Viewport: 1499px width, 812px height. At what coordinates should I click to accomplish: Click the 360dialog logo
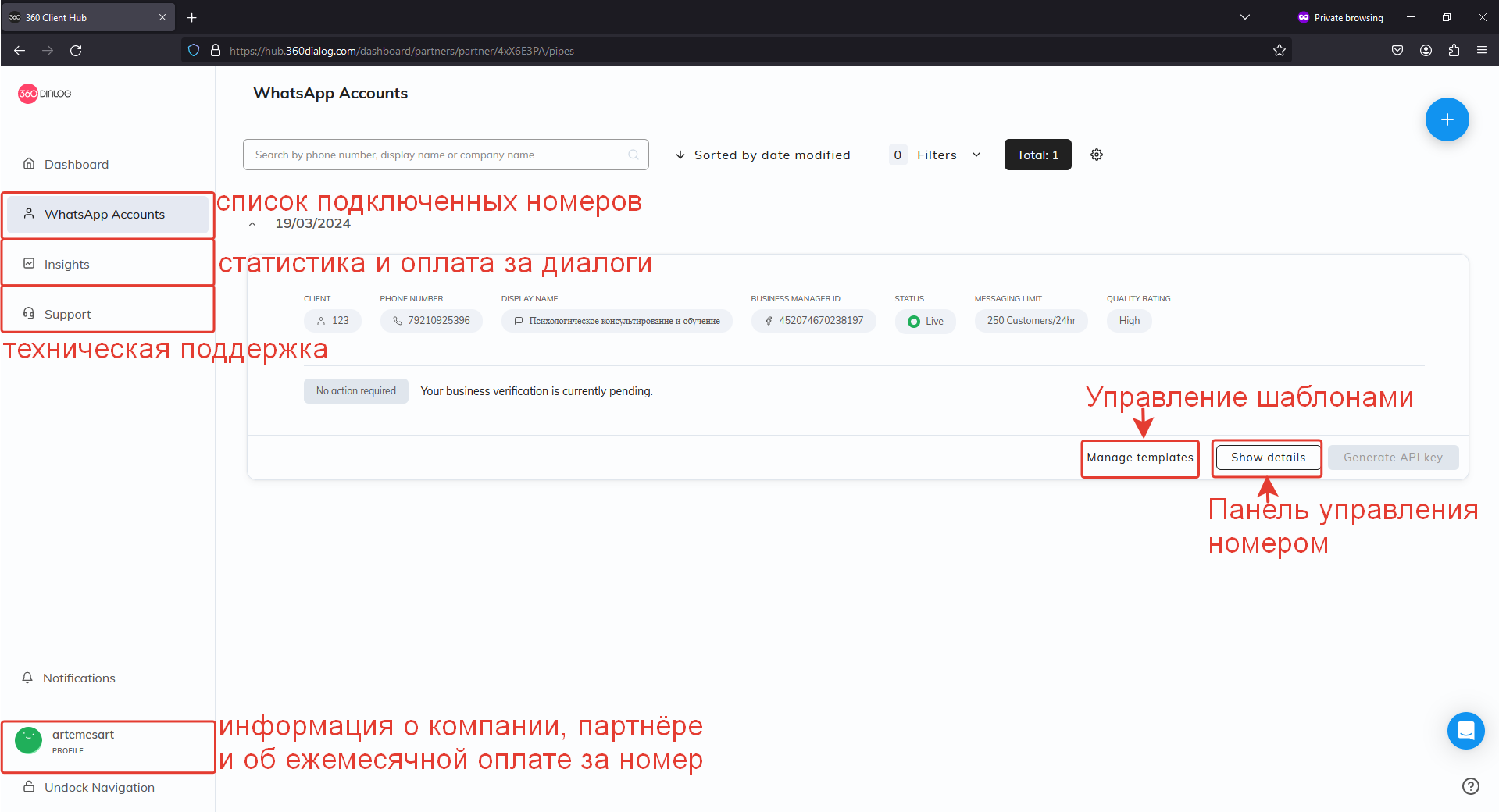click(x=45, y=94)
